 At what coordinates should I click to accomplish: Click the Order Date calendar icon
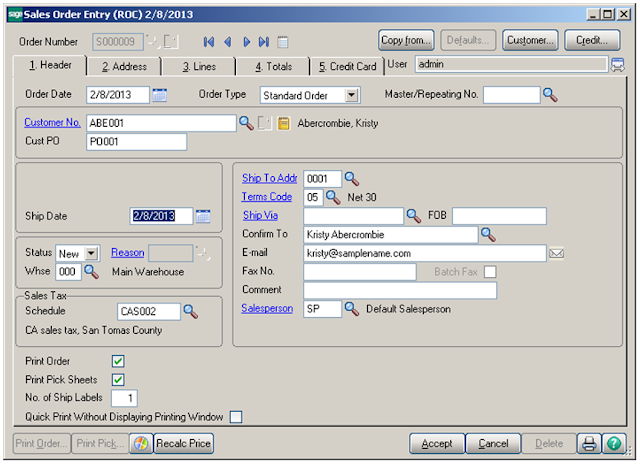pos(160,95)
